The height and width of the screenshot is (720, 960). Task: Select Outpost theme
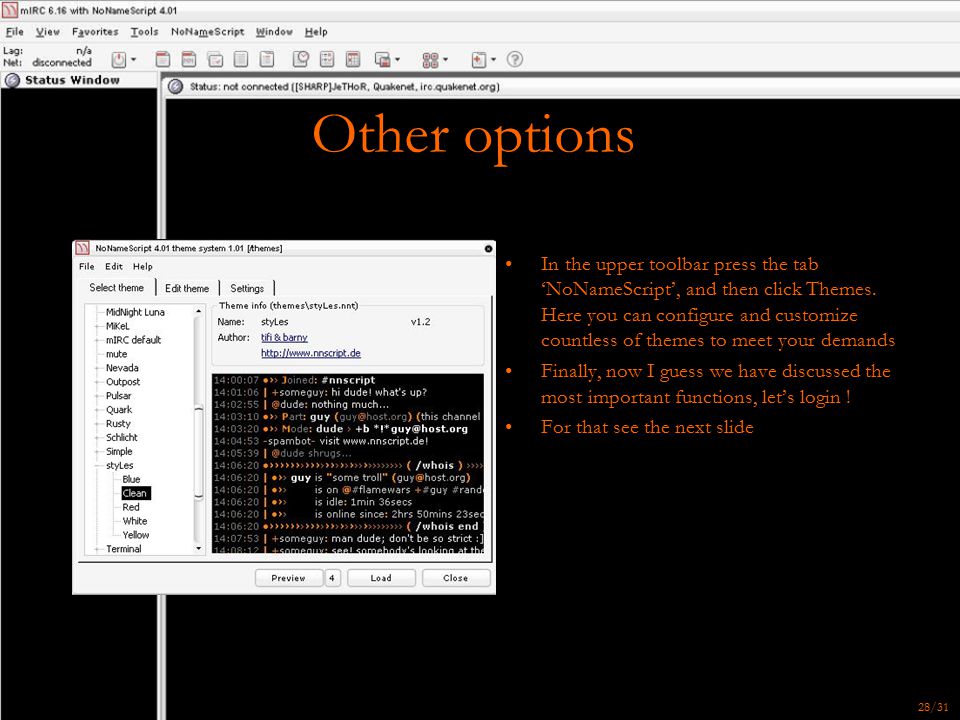click(x=123, y=382)
